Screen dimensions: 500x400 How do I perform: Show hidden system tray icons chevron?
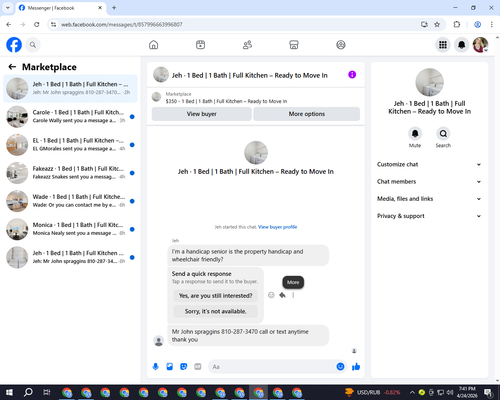[412, 392]
